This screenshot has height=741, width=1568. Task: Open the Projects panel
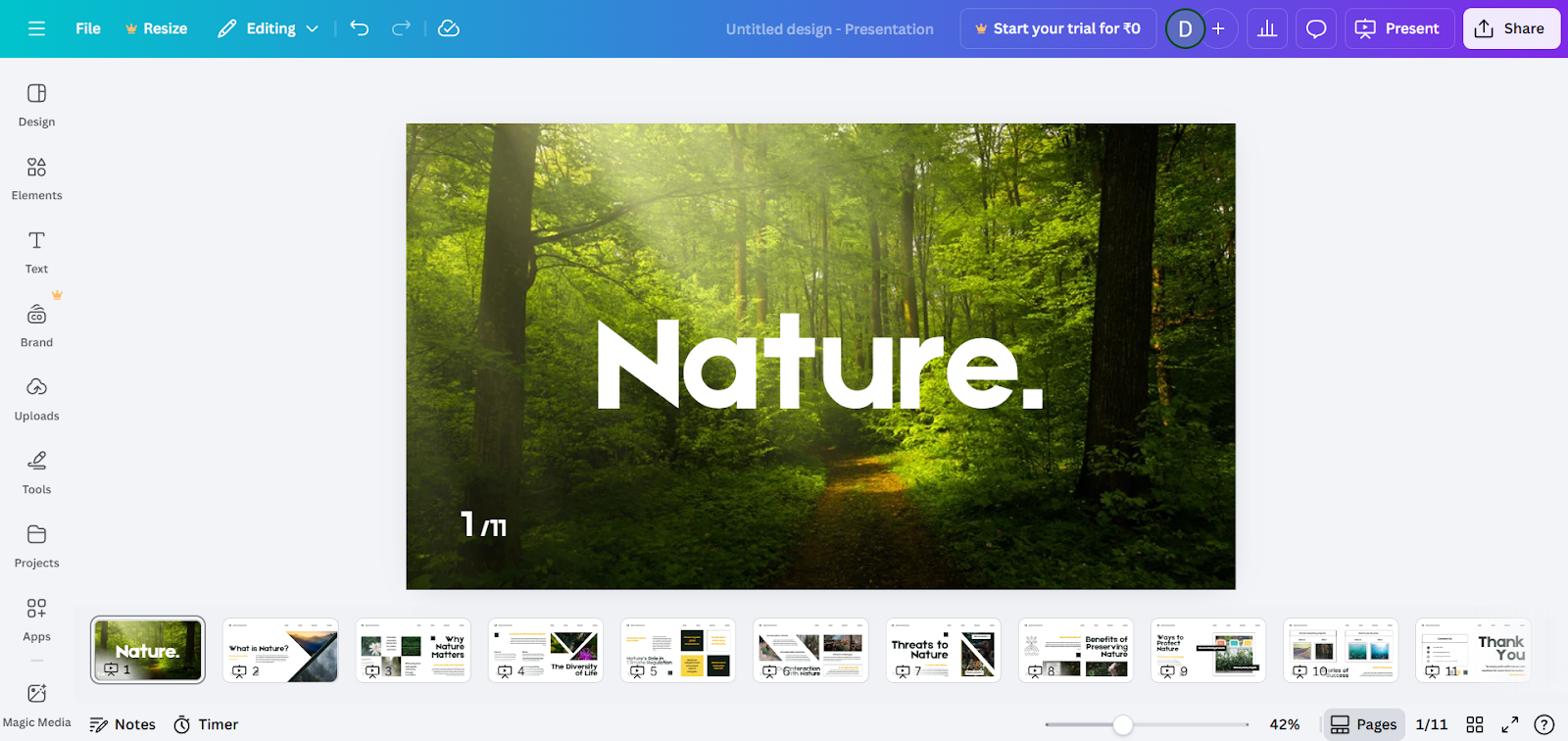click(x=36, y=546)
